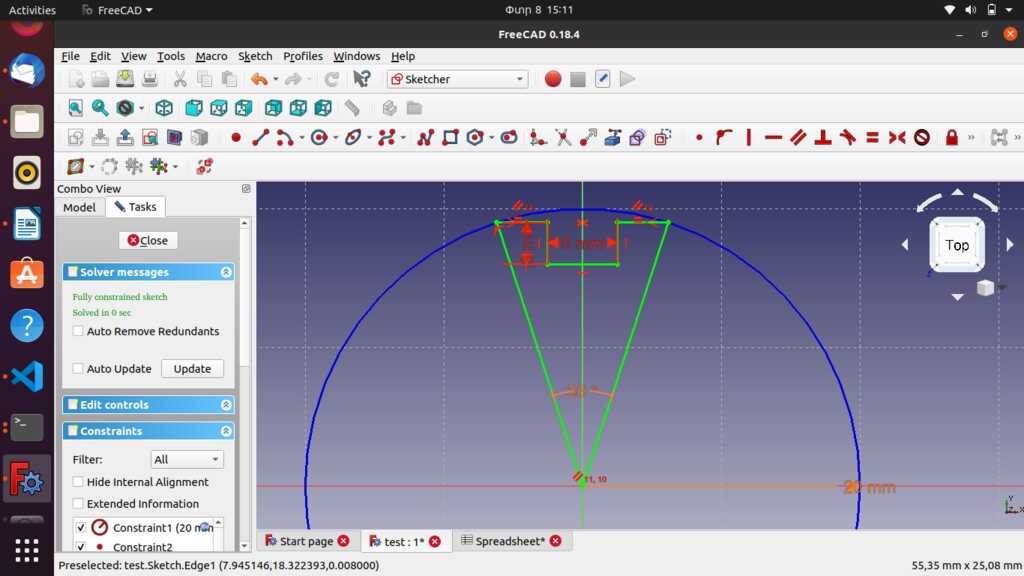
Task: Toggle Auto Remove Redundants checkbox
Action: coord(78,331)
